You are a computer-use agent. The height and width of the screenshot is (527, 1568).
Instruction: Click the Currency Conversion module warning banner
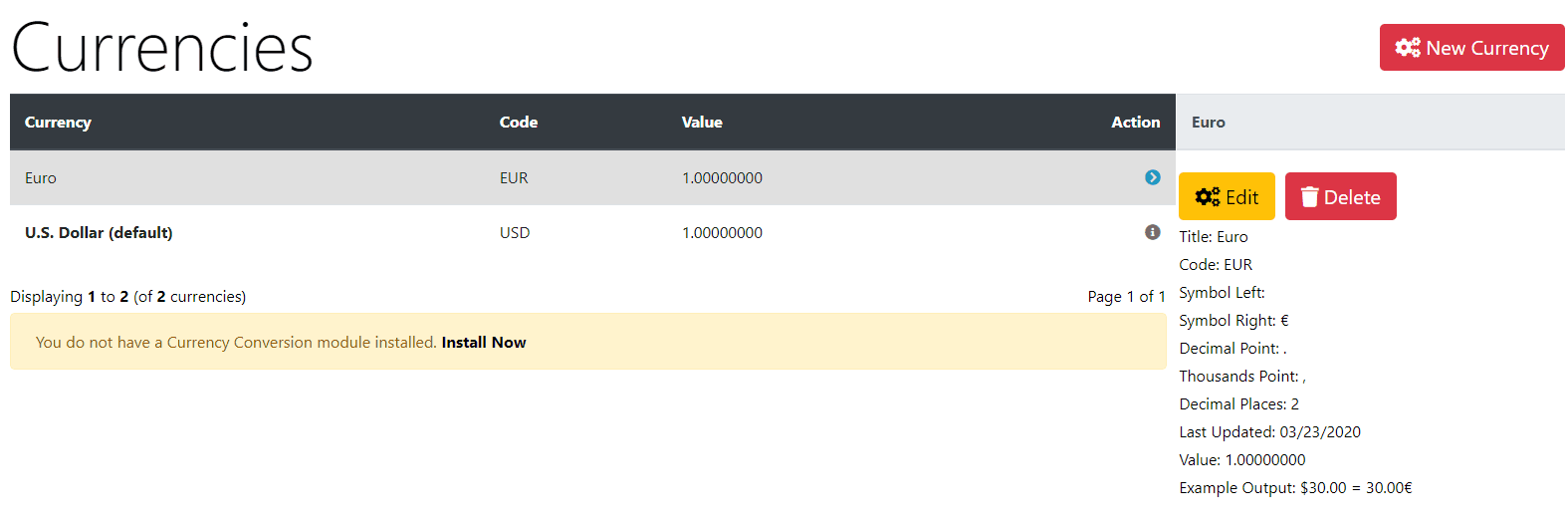[x=587, y=342]
